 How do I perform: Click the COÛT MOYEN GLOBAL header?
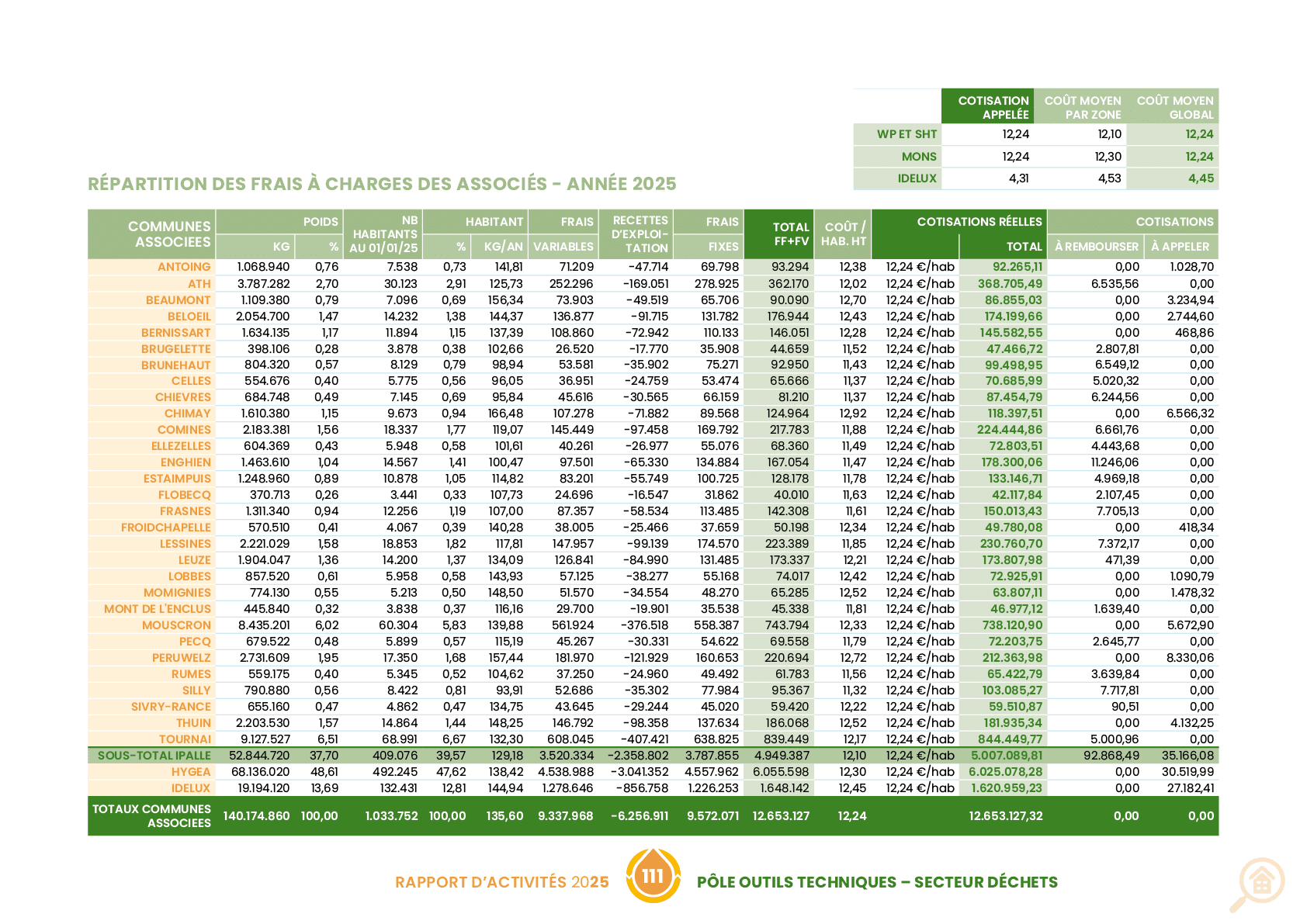[1174, 107]
